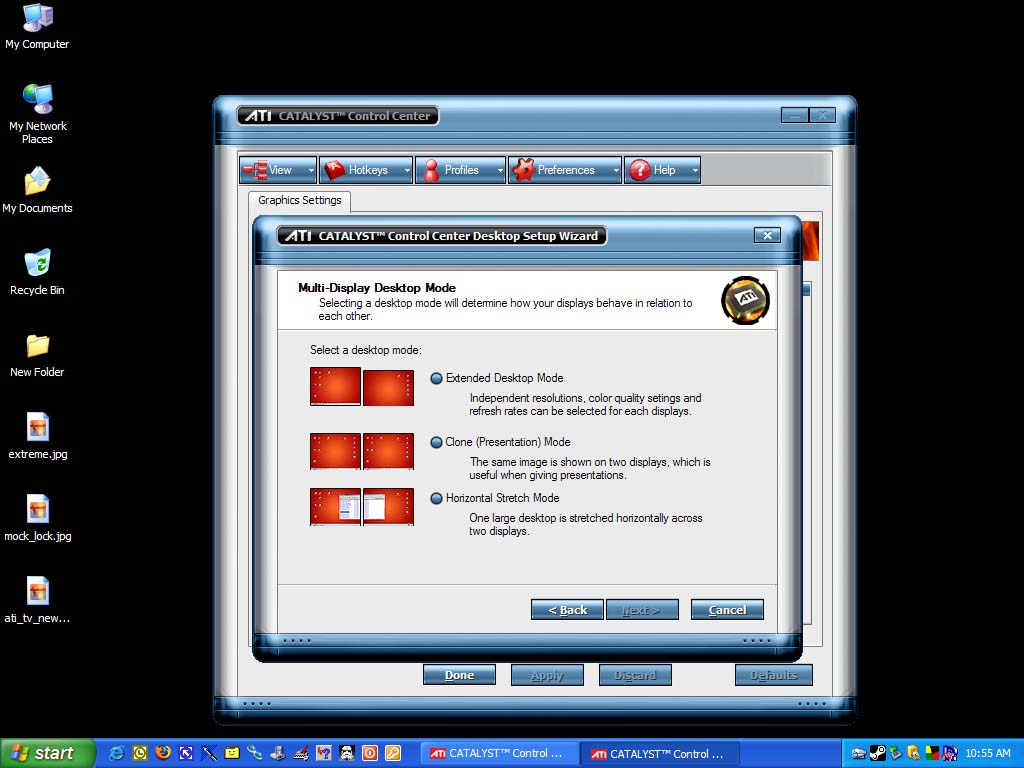Pick the Horizontal Stretch Mode radio option
Screen dimensions: 1024x768
436,498
